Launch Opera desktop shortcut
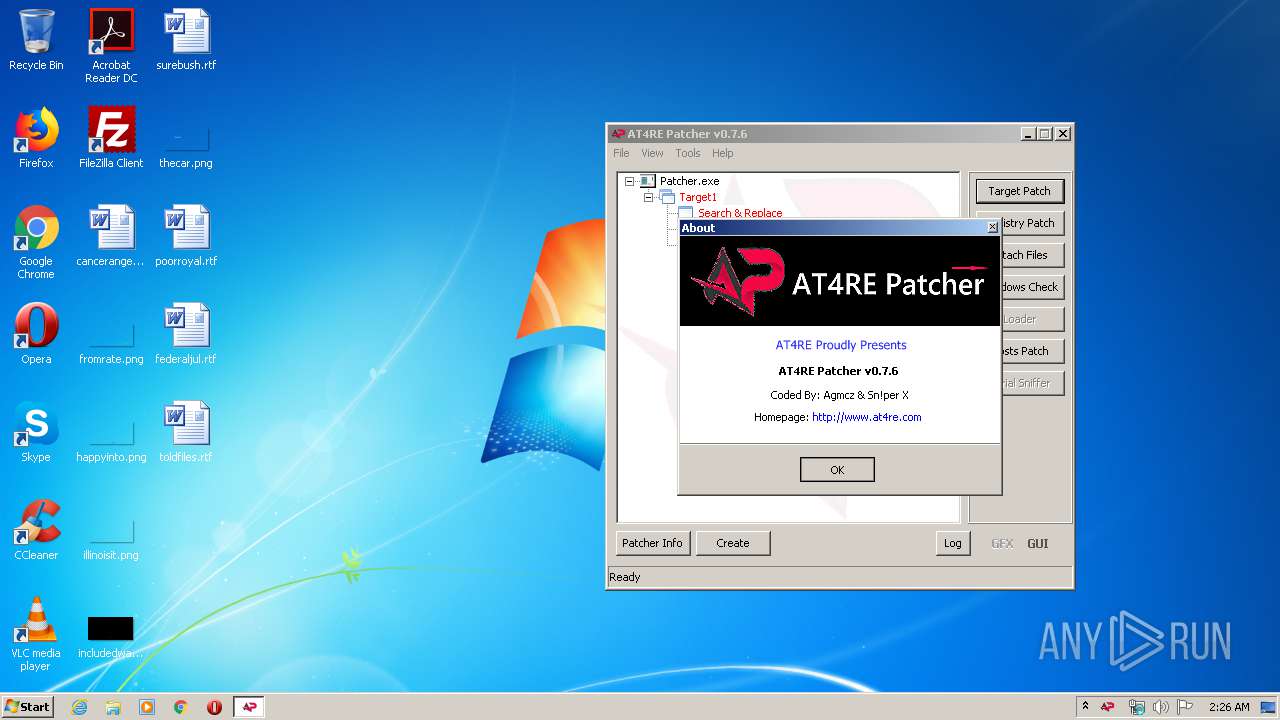 pyautogui.click(x=36, y=334)
